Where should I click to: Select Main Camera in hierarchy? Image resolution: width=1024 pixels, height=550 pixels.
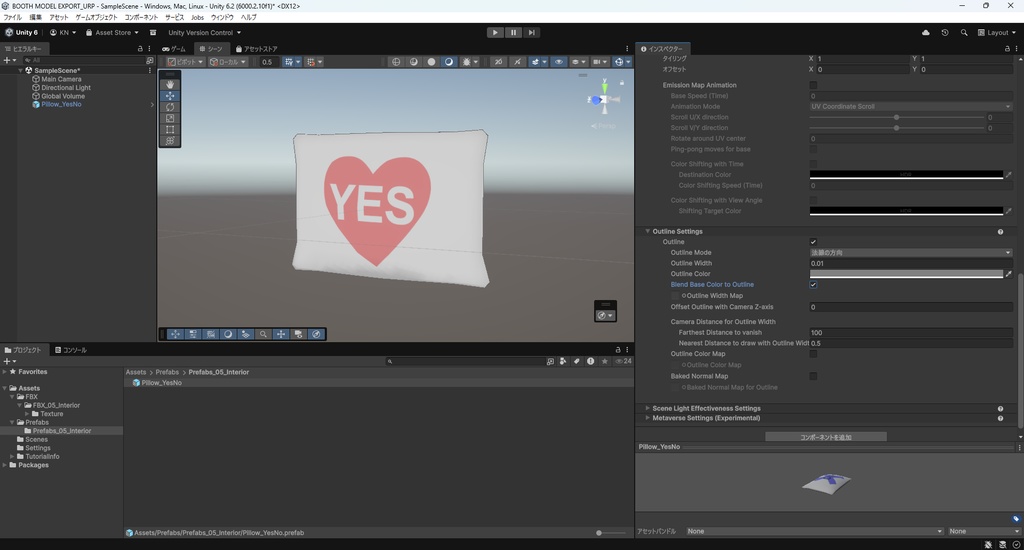tap(61, 79)
